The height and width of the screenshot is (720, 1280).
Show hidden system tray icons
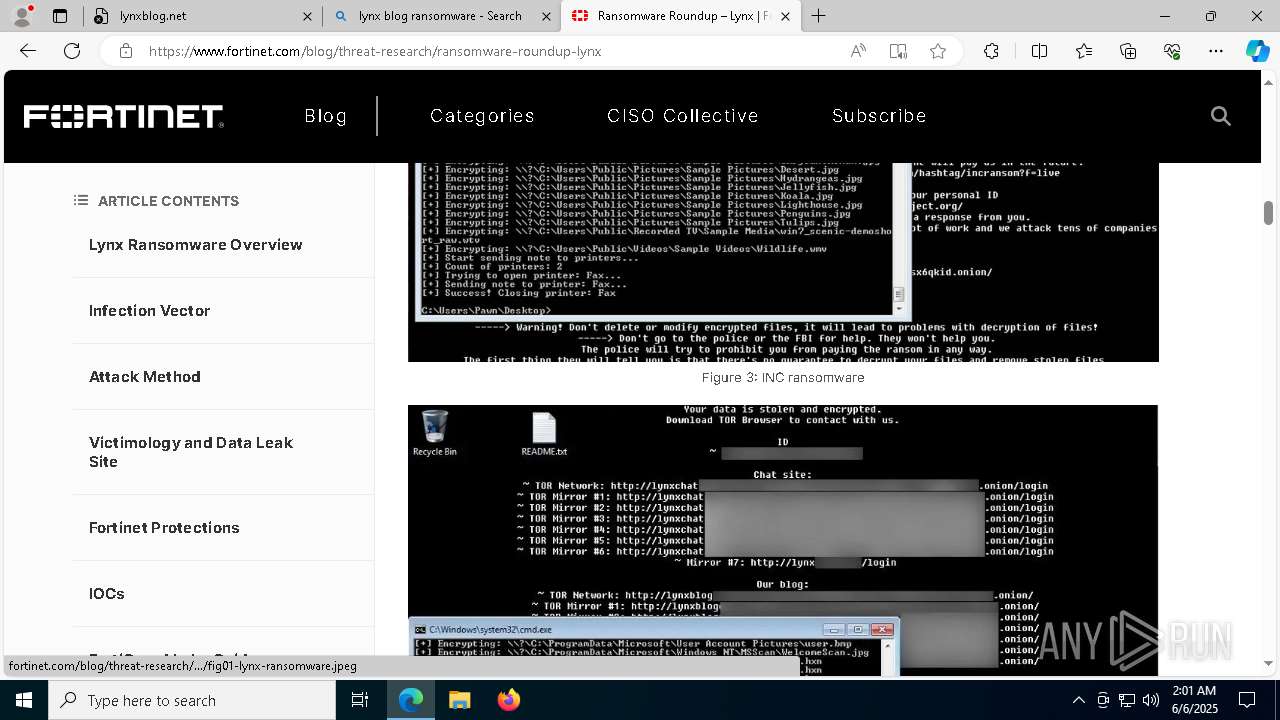click(x=1078, y=700)
